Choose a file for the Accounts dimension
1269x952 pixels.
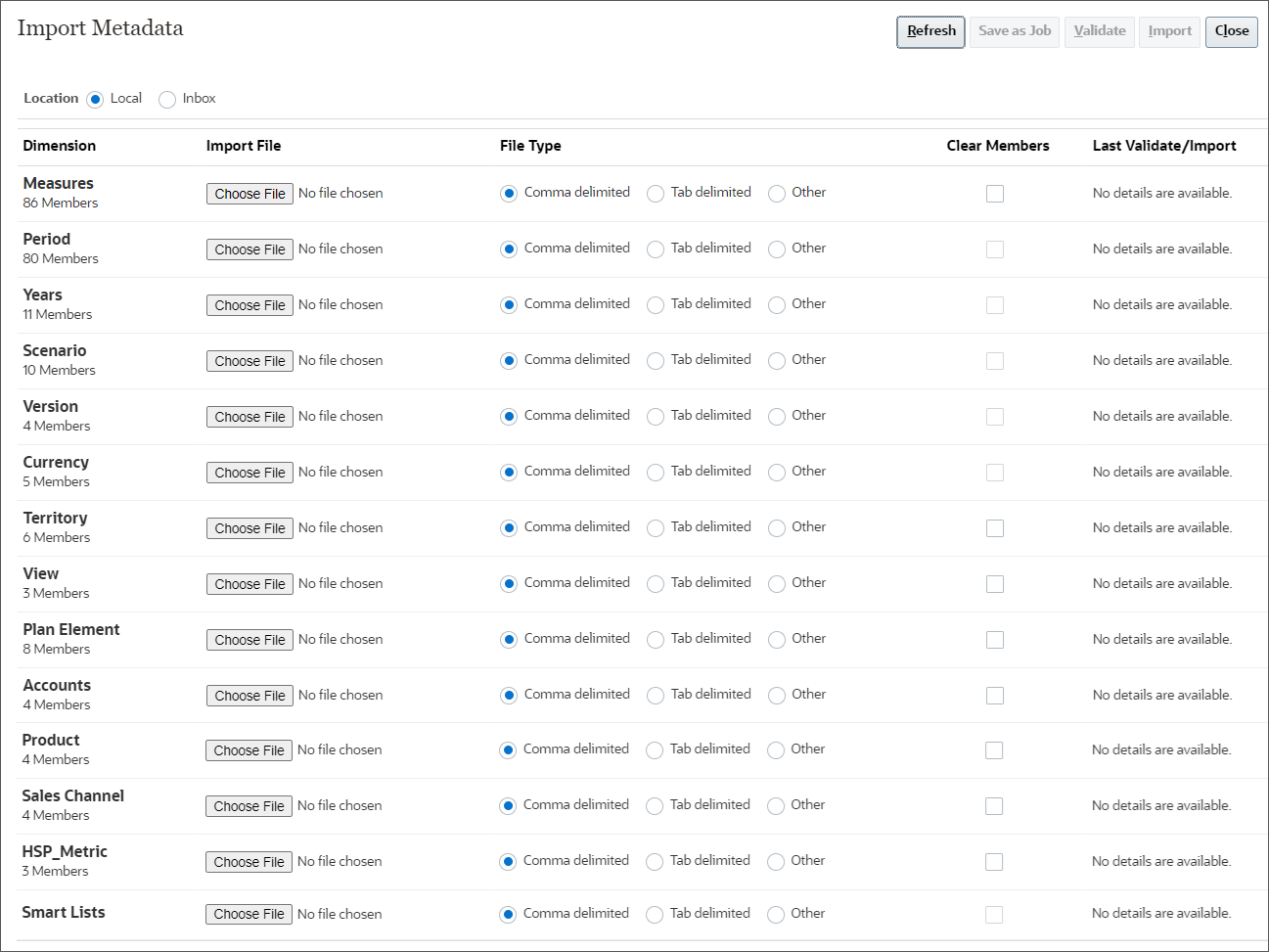click(249, 695)
